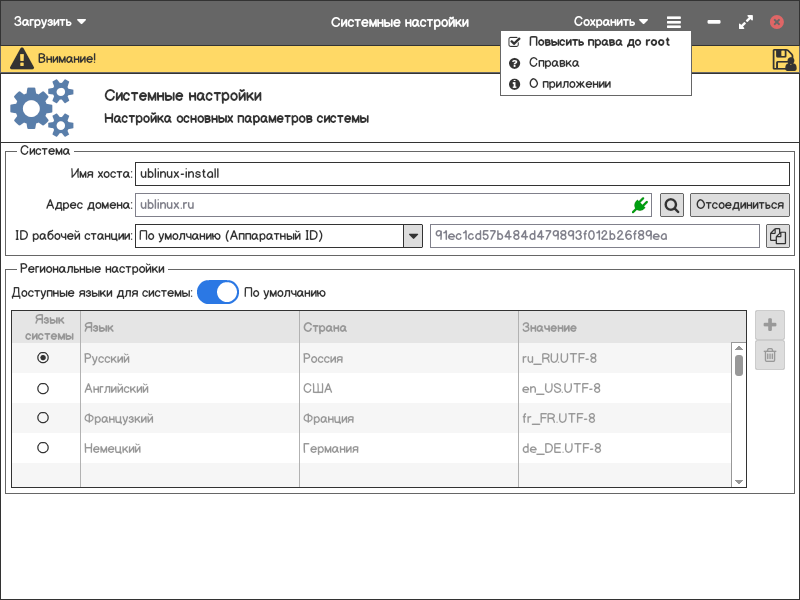Toggle the default available languages switch
Viewport: 800px width, 600px height.
(217, 293)
